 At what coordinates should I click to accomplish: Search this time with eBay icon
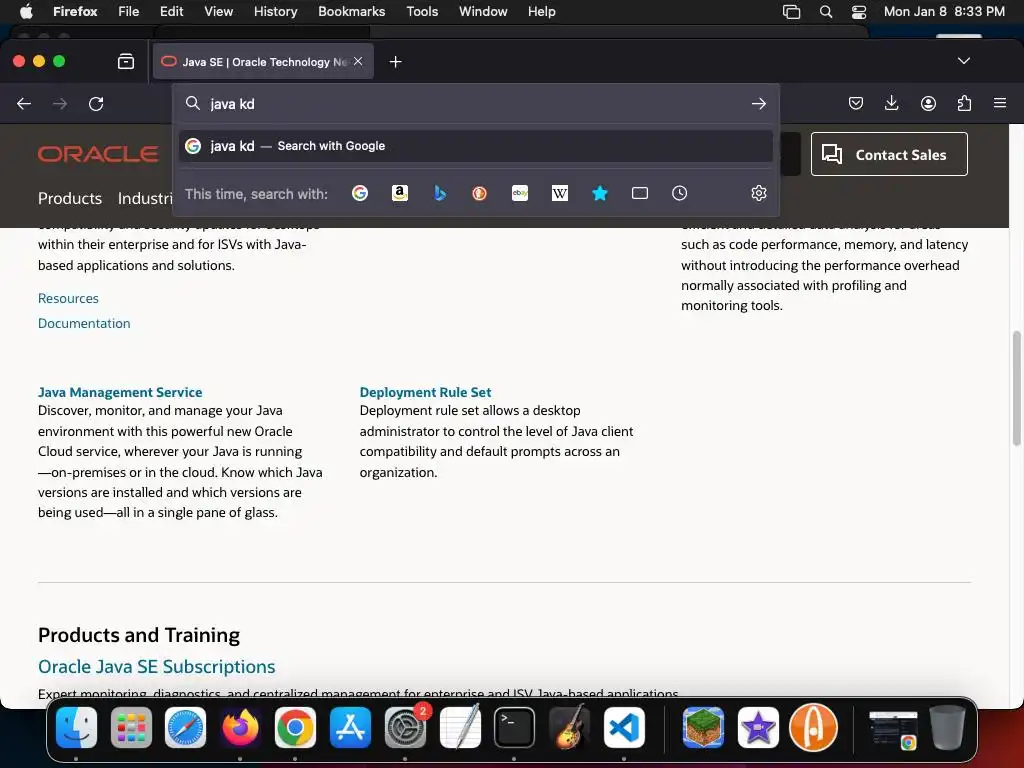pyautogui.click(x=520, y=193)
